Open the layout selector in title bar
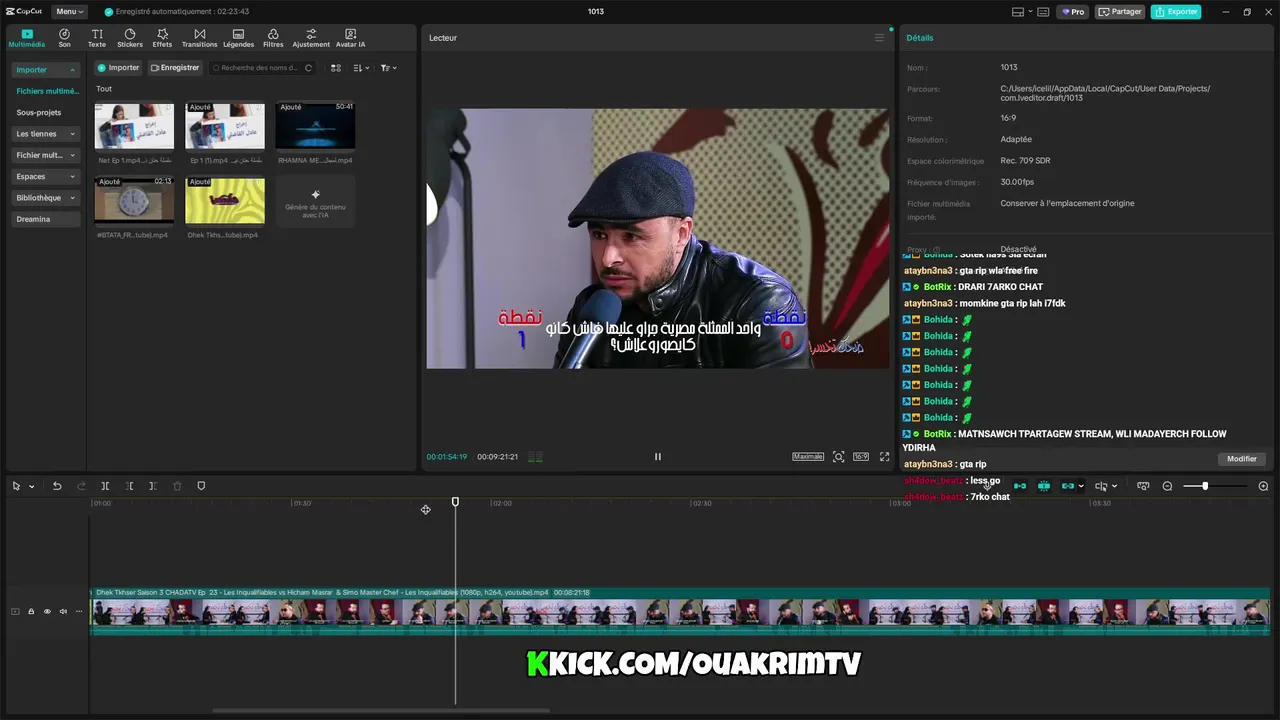Image resolution: width=1280 pixels, height=720 pixels. [x=1021, y=12]
